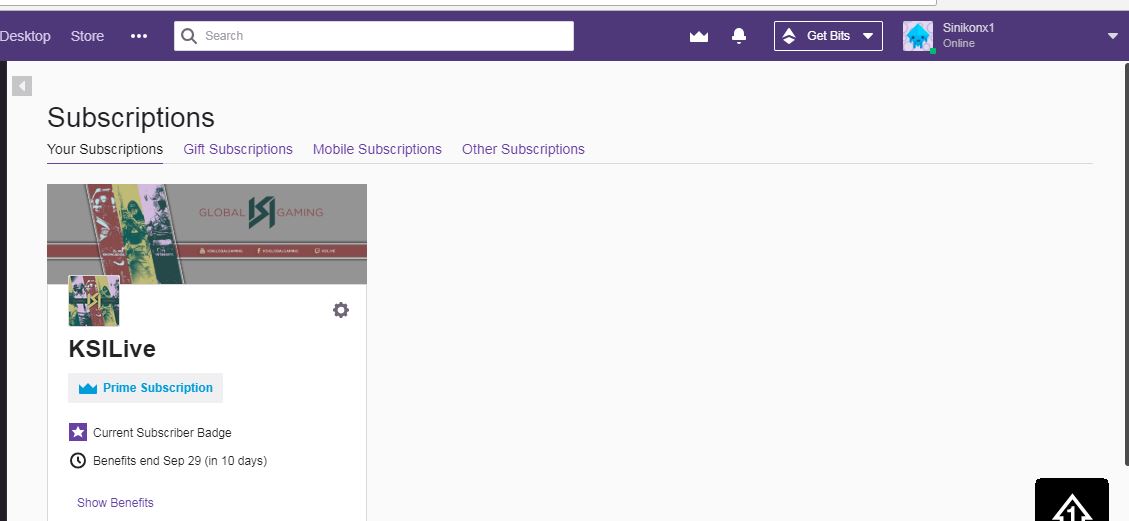The image size is (1129, 521).
Task: Expand the Get Bits dropdown
Action: (867, 36)
